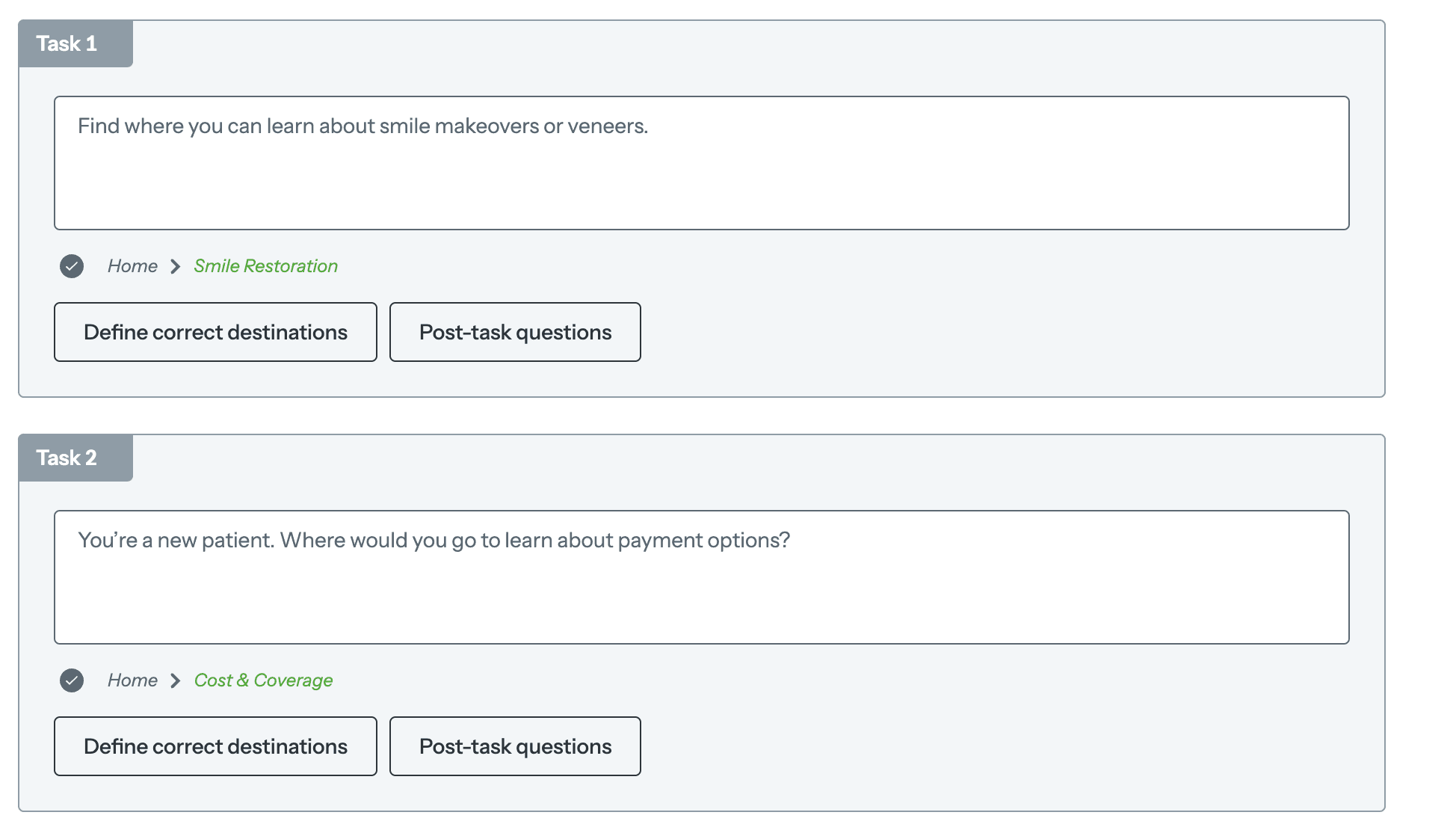Click the chevron after Home in Task 1
1456x827 pixels.
tap(176, 266)
